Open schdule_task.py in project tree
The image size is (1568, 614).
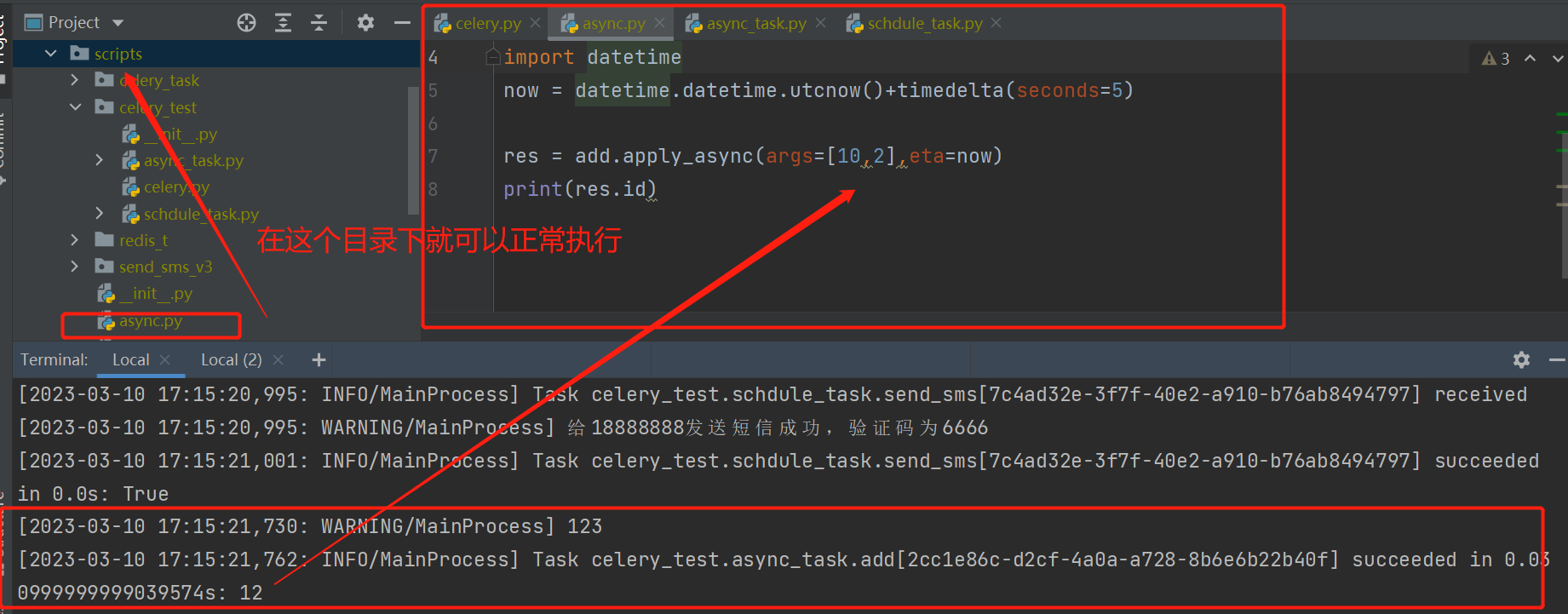(x=201, y=214)
